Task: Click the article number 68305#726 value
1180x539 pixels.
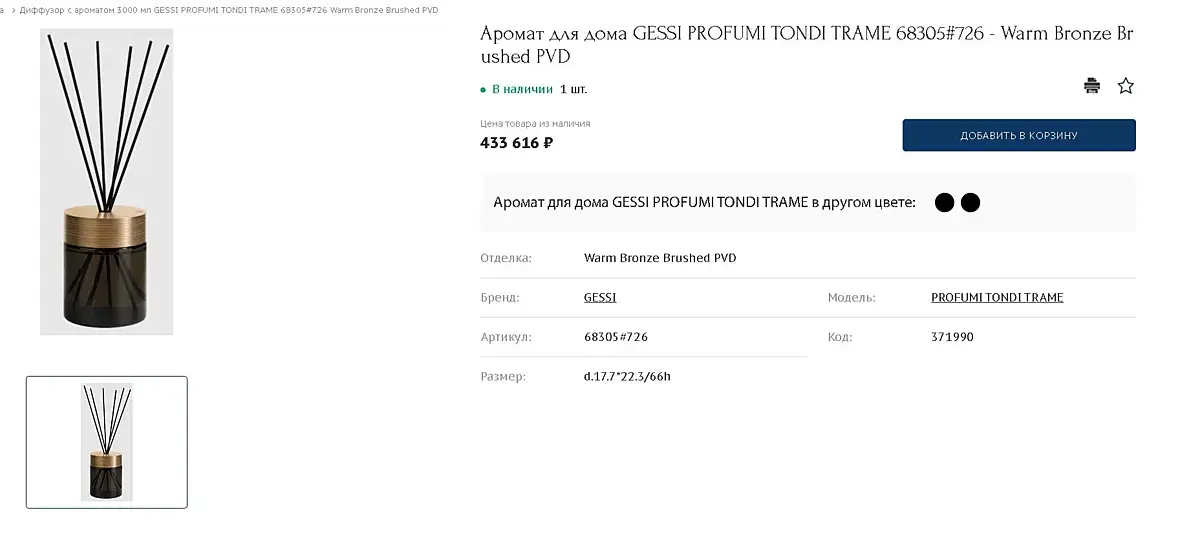Action: (615, 337)
